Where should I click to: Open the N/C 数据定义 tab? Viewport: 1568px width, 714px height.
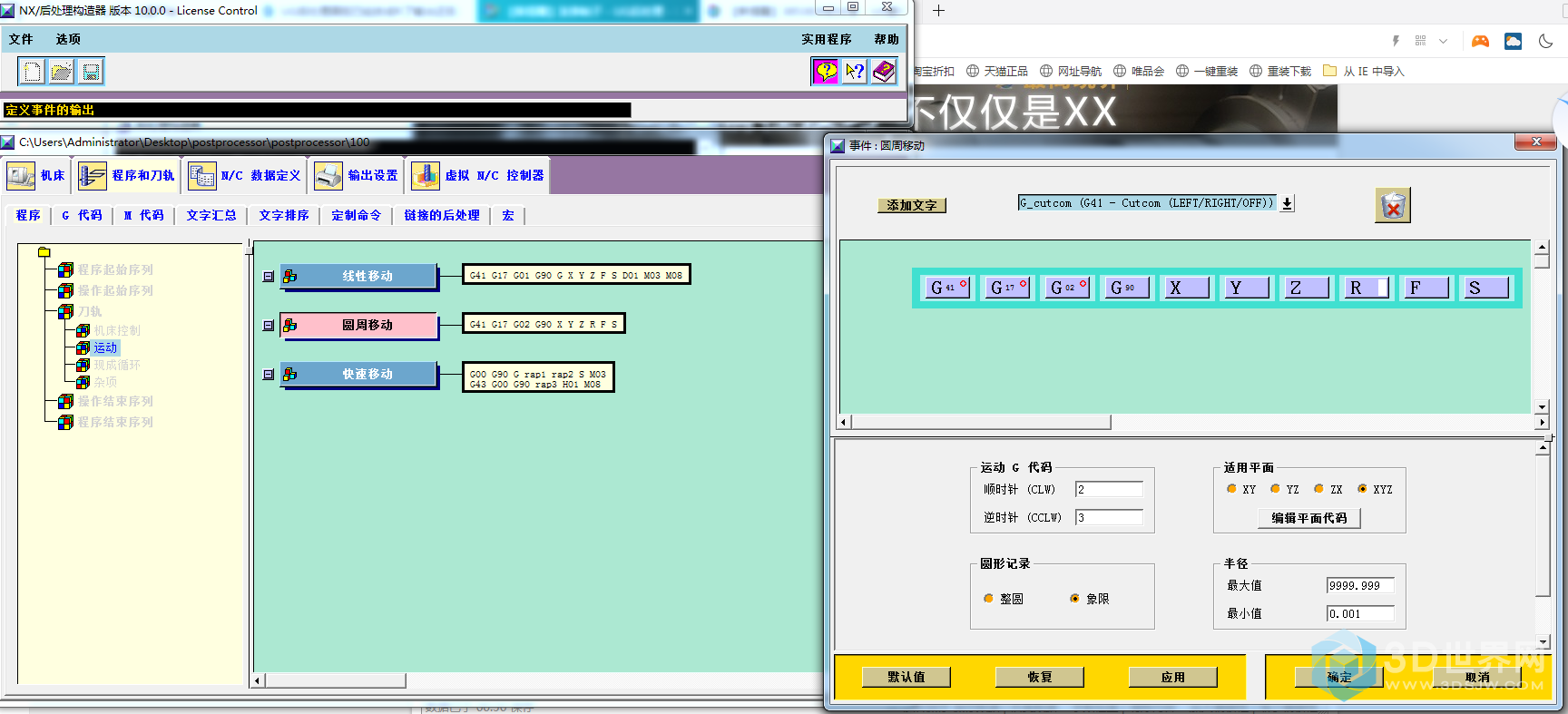click(244, 176)
